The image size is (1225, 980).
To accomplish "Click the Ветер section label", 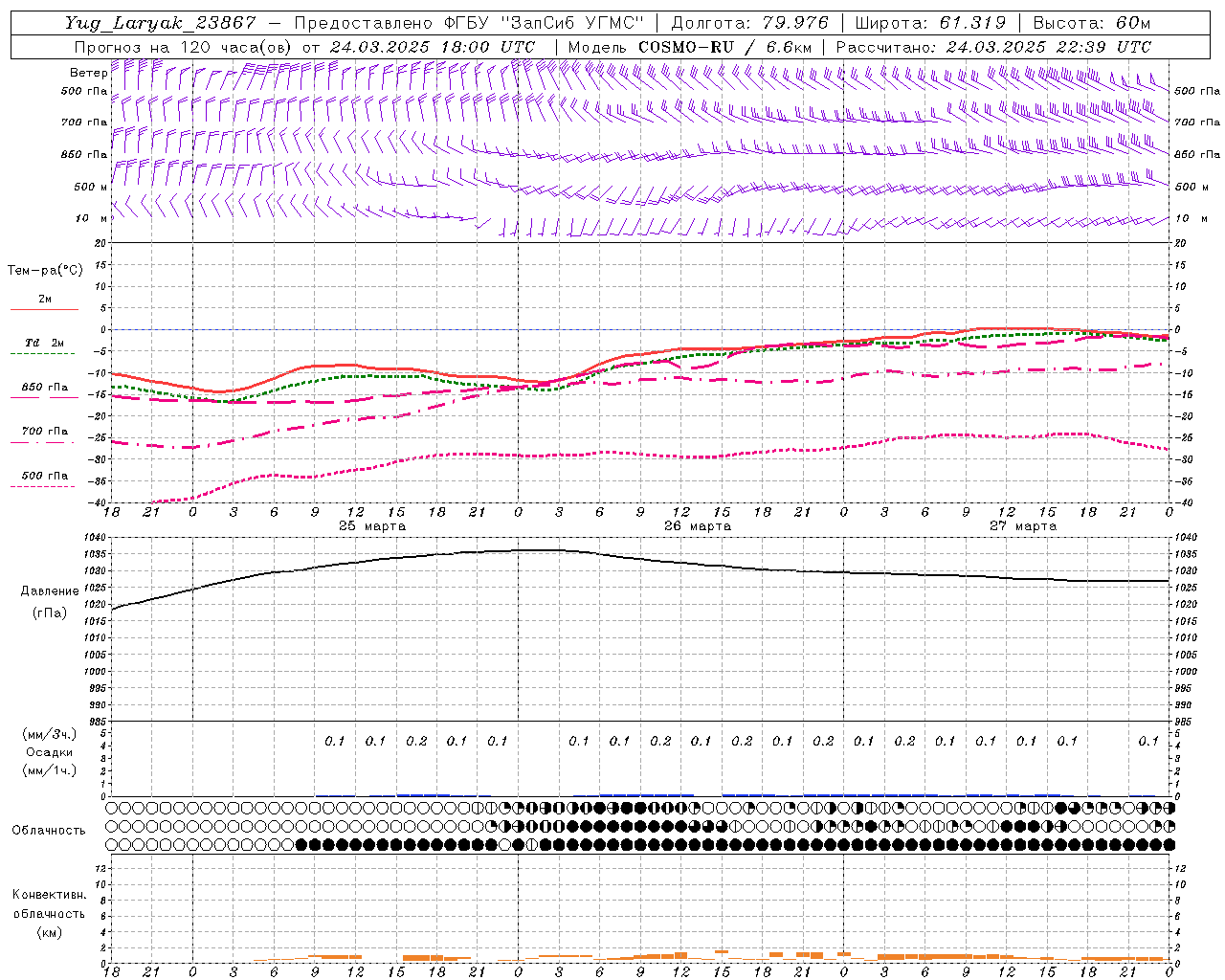I will pos(89,73).
